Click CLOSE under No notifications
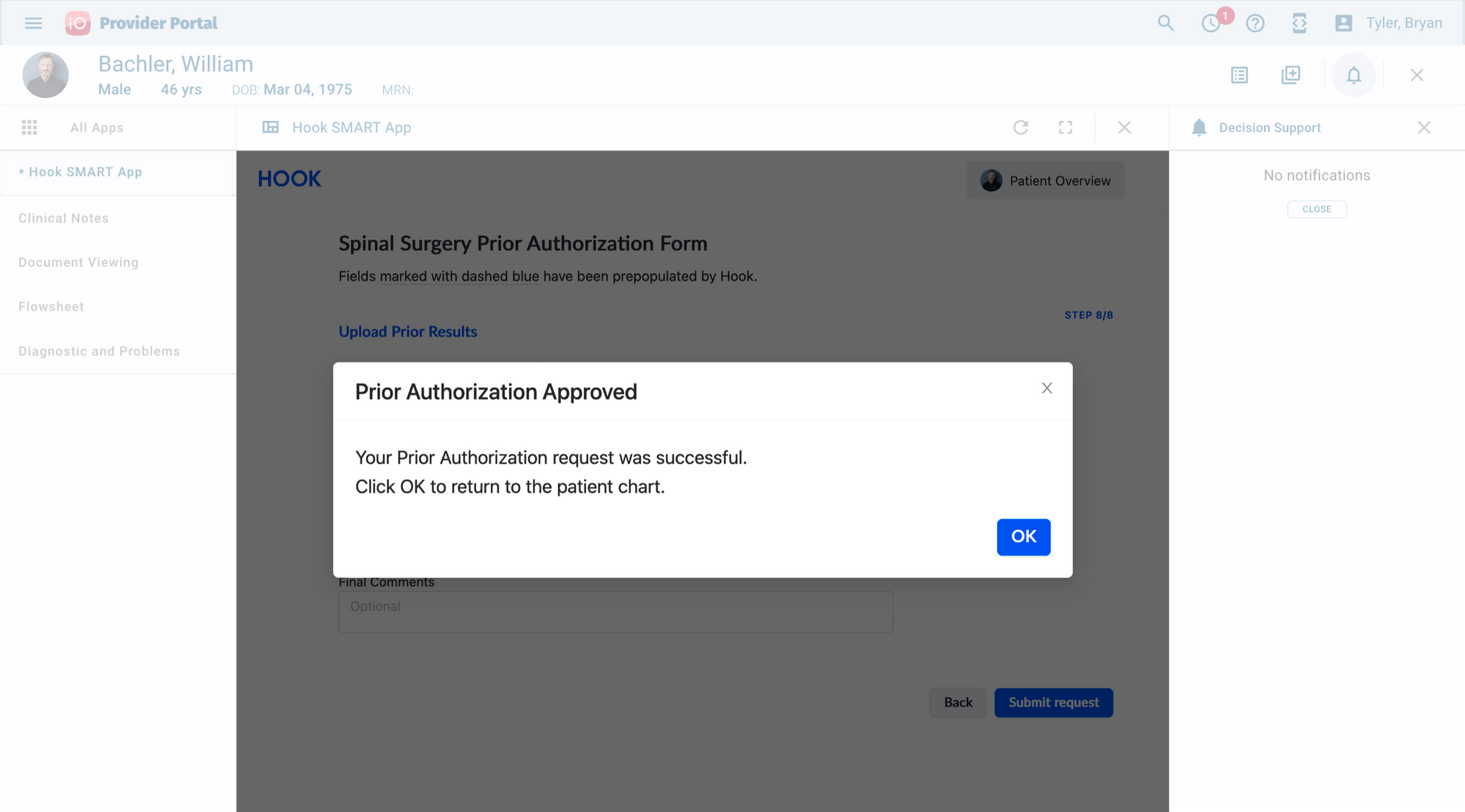Image resolution: width=1465 pixels, height=812 pixels. click(1316, 209)
